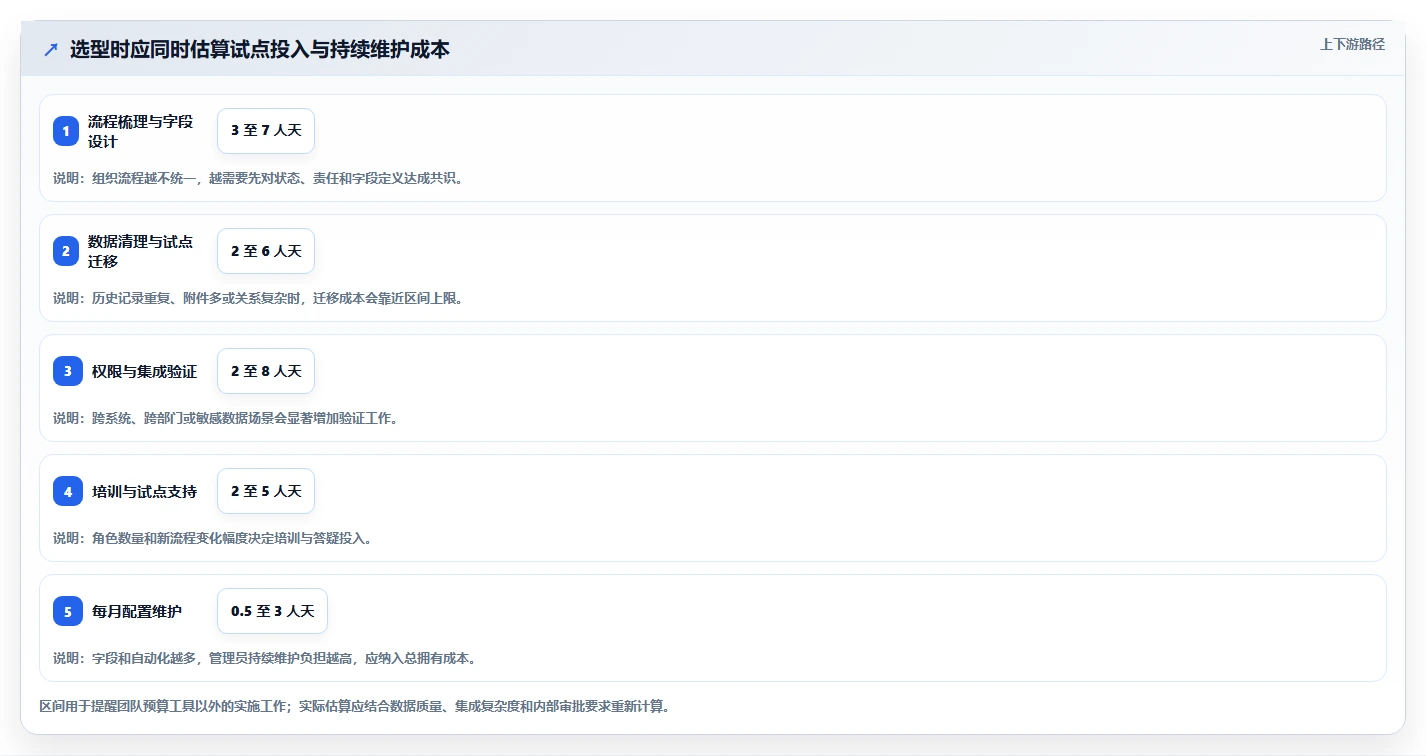This screenshot has height=756, width=1426.
Task: Click the 2 至 5 人天 chip
Action: [x=266, y=491]
